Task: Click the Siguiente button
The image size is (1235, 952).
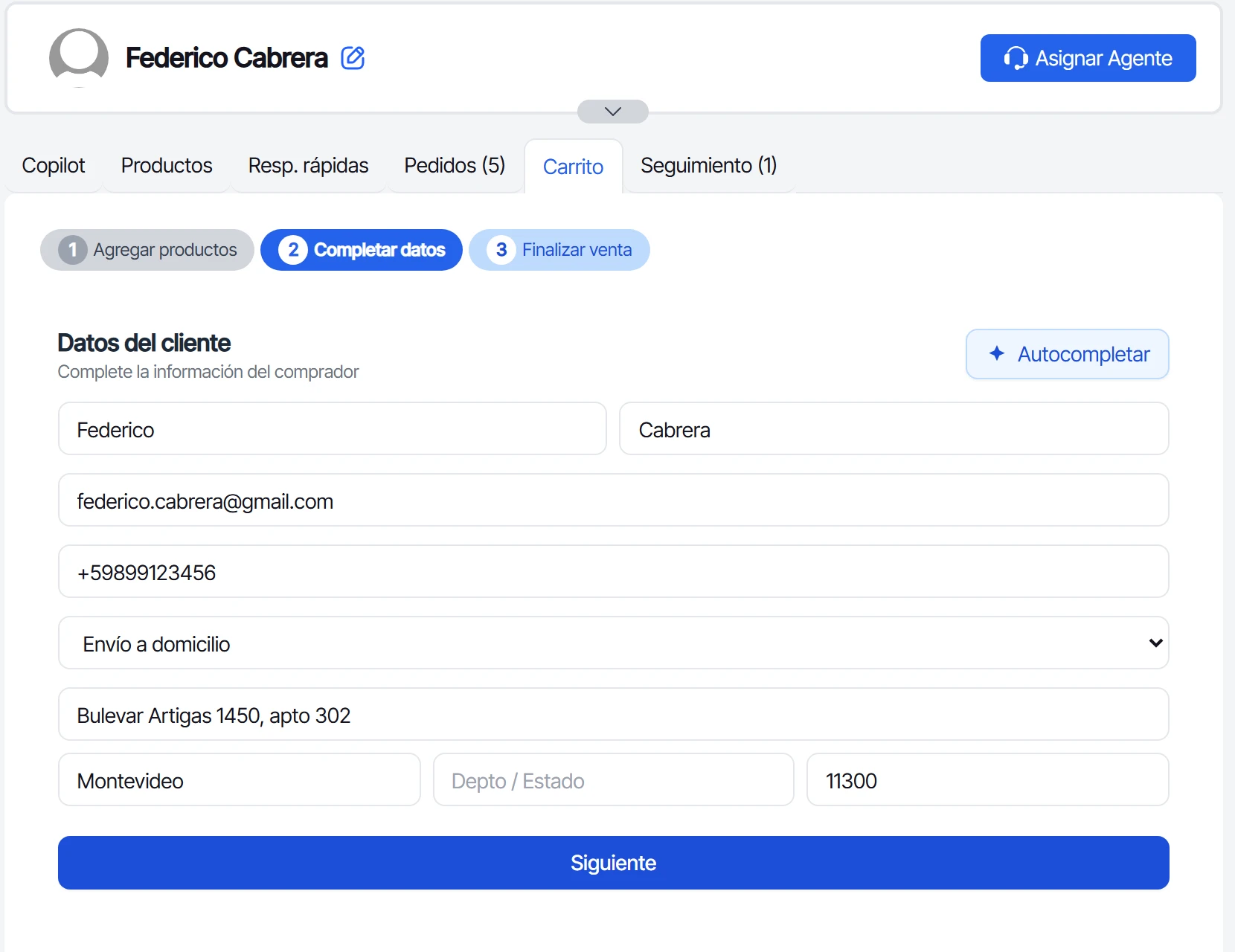Action: 614,863
